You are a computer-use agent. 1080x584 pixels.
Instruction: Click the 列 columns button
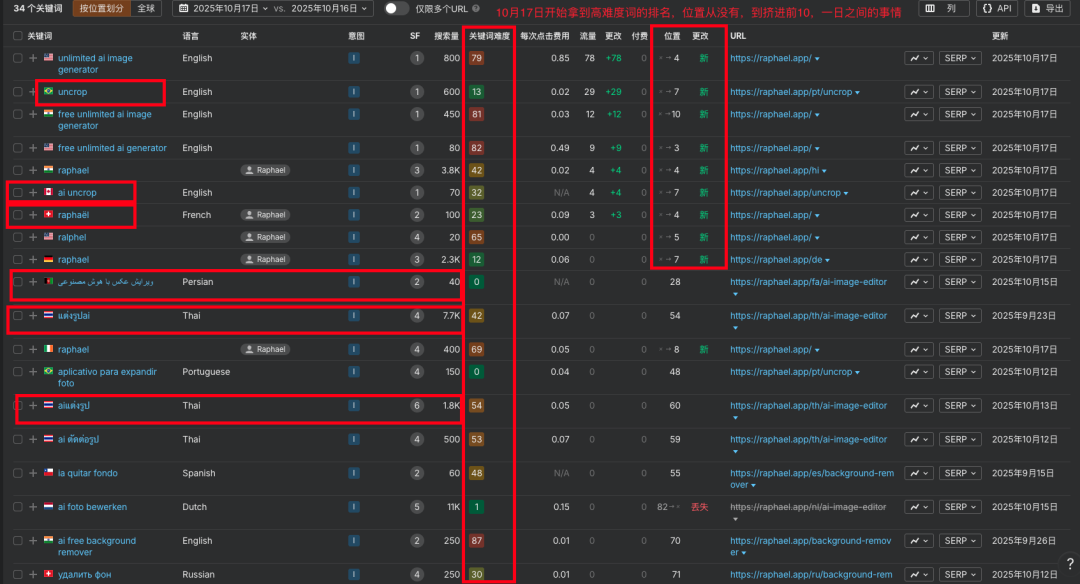tap(944, 8)
